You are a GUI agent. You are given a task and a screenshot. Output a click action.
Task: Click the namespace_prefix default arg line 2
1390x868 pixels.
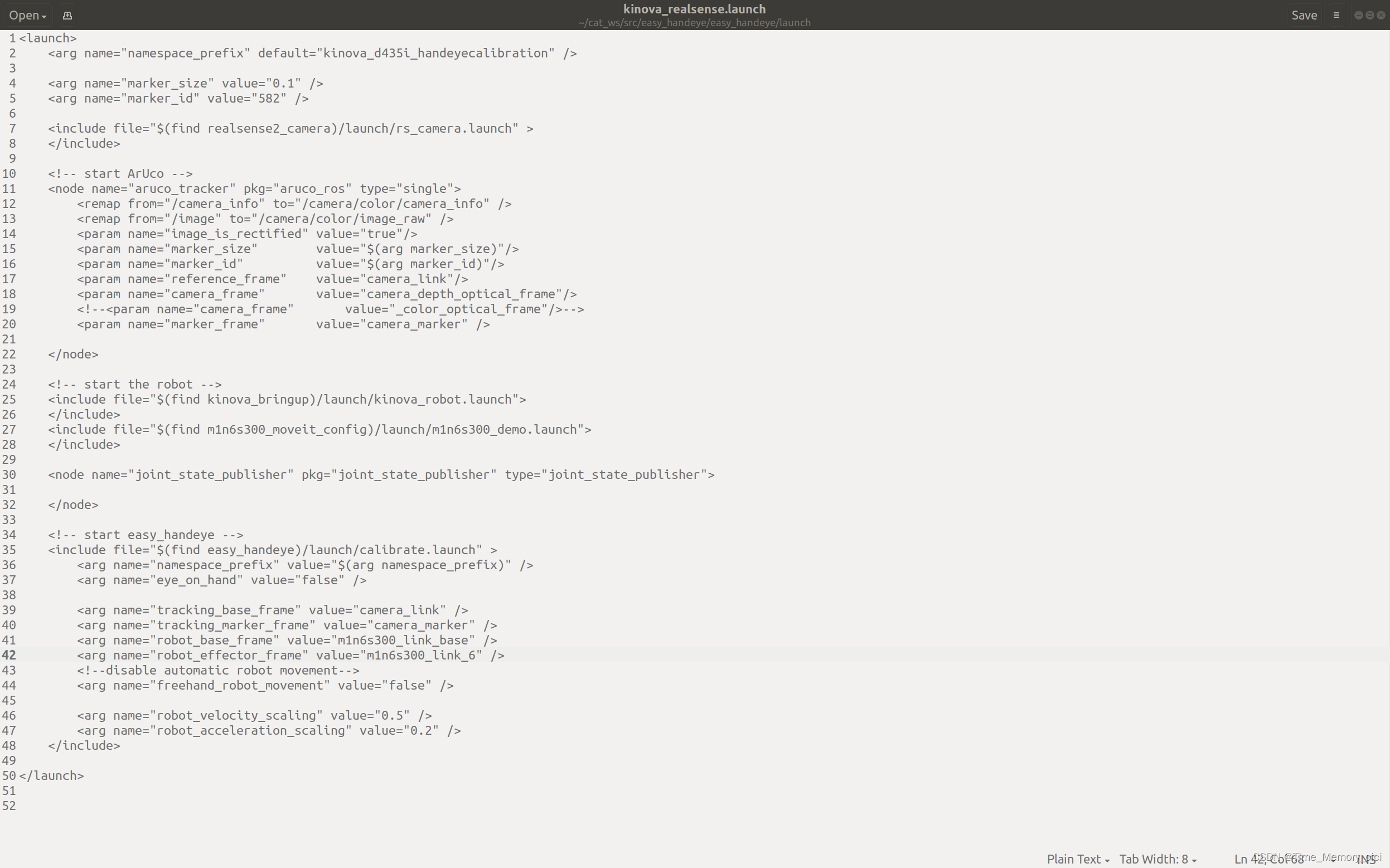312,53
